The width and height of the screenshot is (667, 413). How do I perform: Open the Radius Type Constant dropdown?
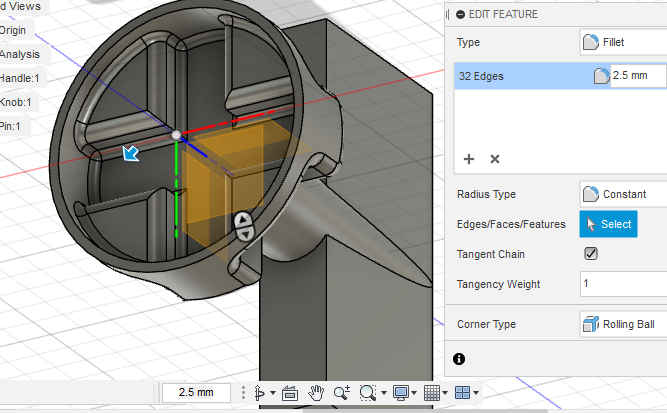point(622,194)
